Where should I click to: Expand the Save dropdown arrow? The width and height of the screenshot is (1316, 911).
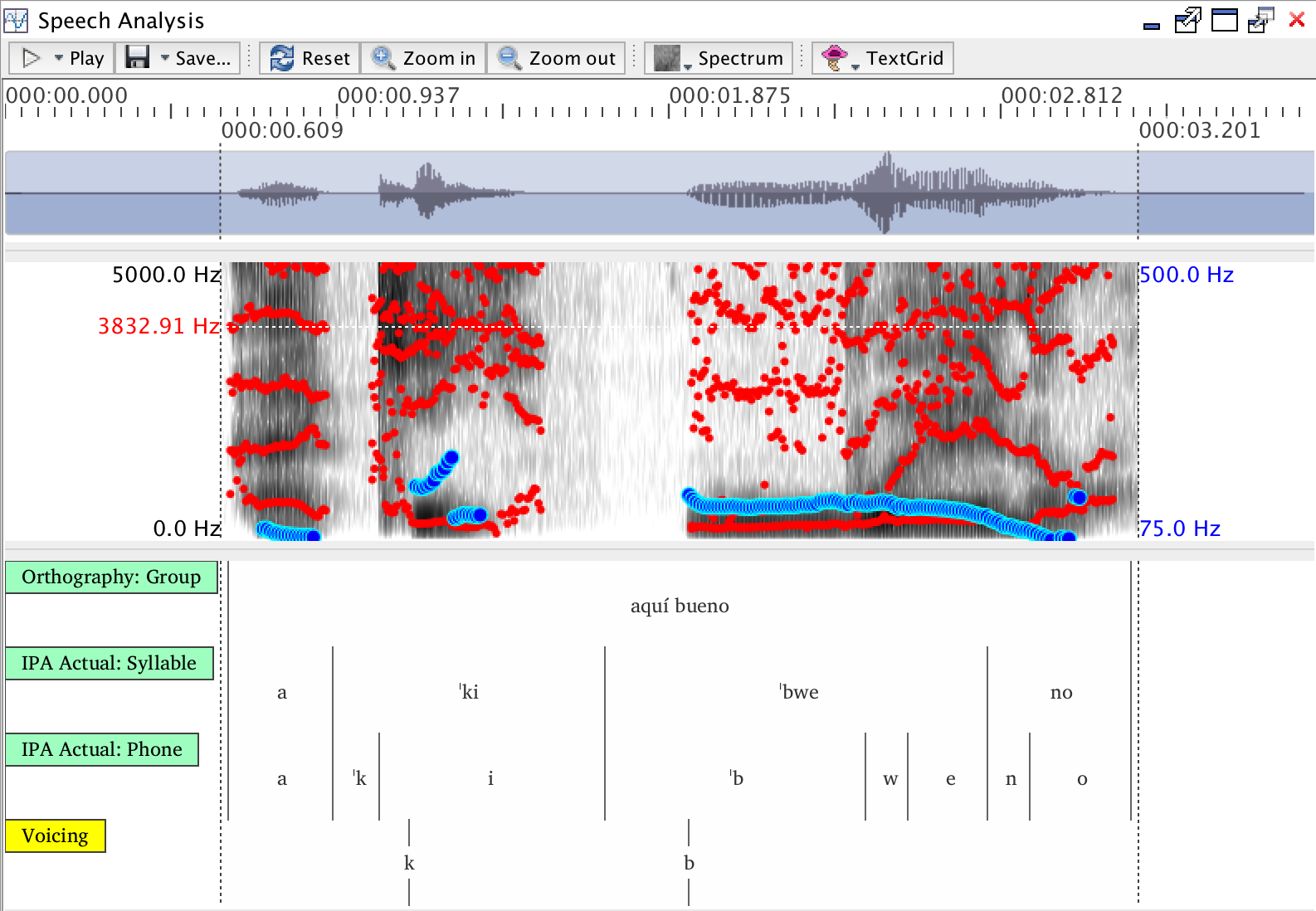pos(165,58)
